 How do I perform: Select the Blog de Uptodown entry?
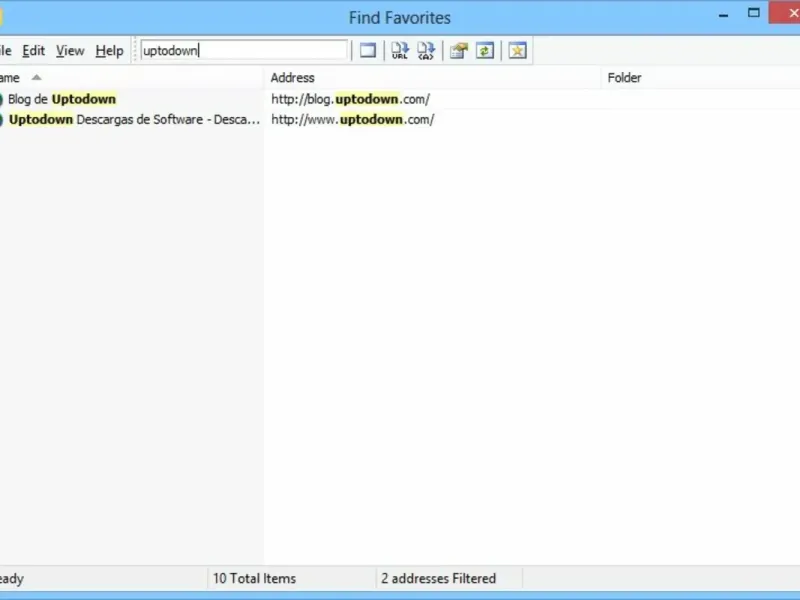click(x=62, y=99)
